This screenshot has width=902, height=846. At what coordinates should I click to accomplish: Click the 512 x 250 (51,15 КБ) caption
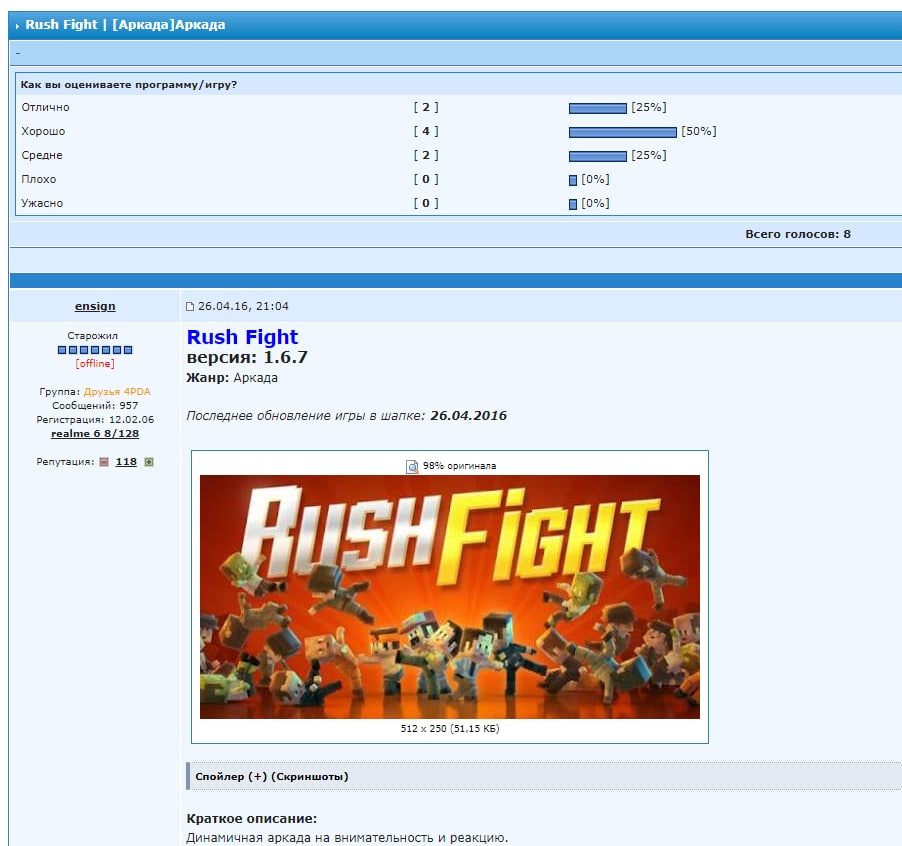pos(450,729)
